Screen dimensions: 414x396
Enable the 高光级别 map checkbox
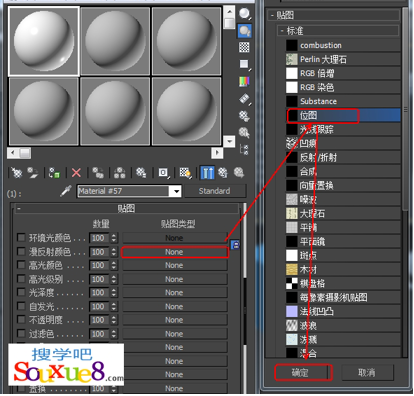pyautogui.click(x=21, y=279)
